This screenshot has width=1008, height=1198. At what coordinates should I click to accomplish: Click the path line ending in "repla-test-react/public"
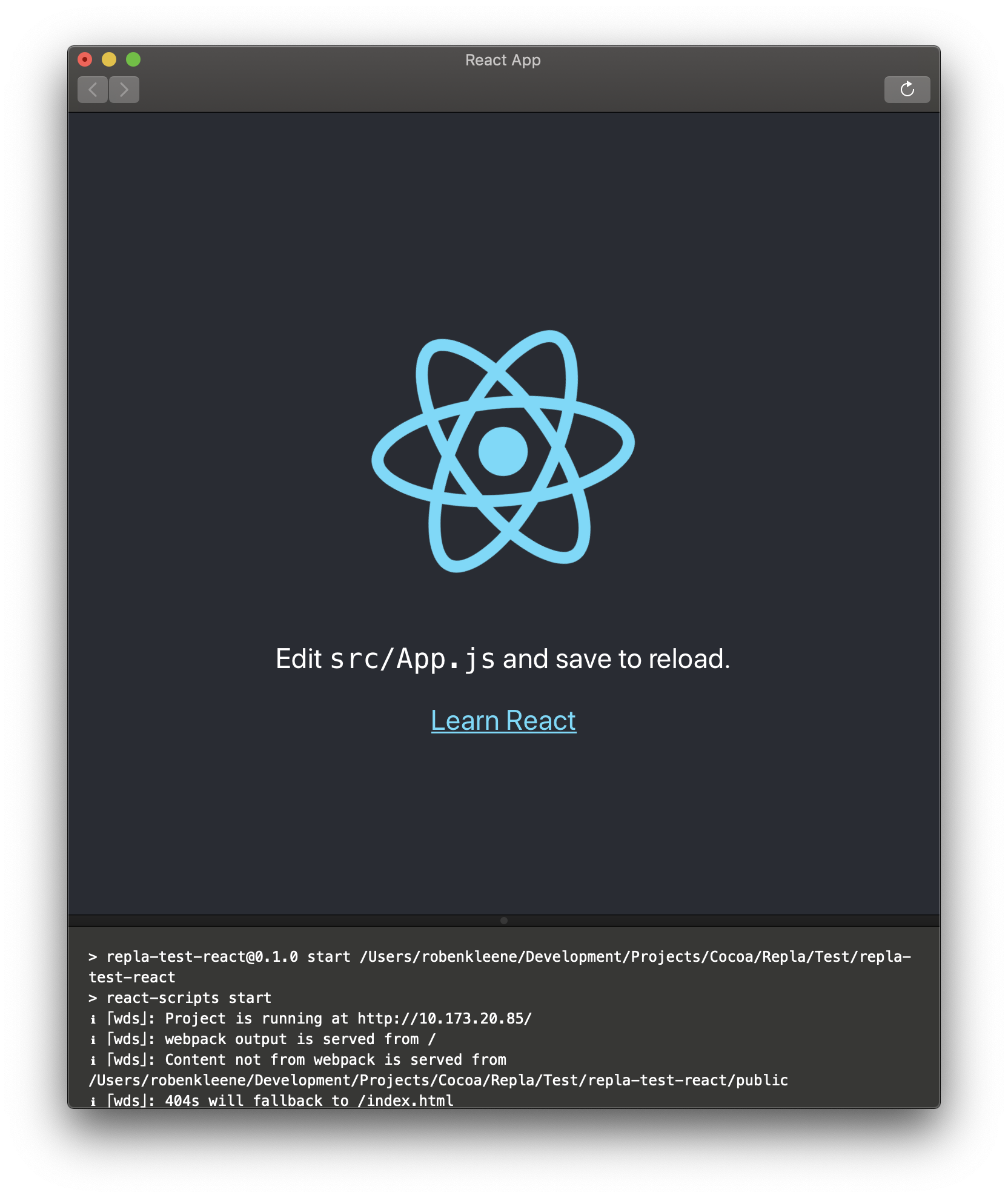coord(439,1080)
